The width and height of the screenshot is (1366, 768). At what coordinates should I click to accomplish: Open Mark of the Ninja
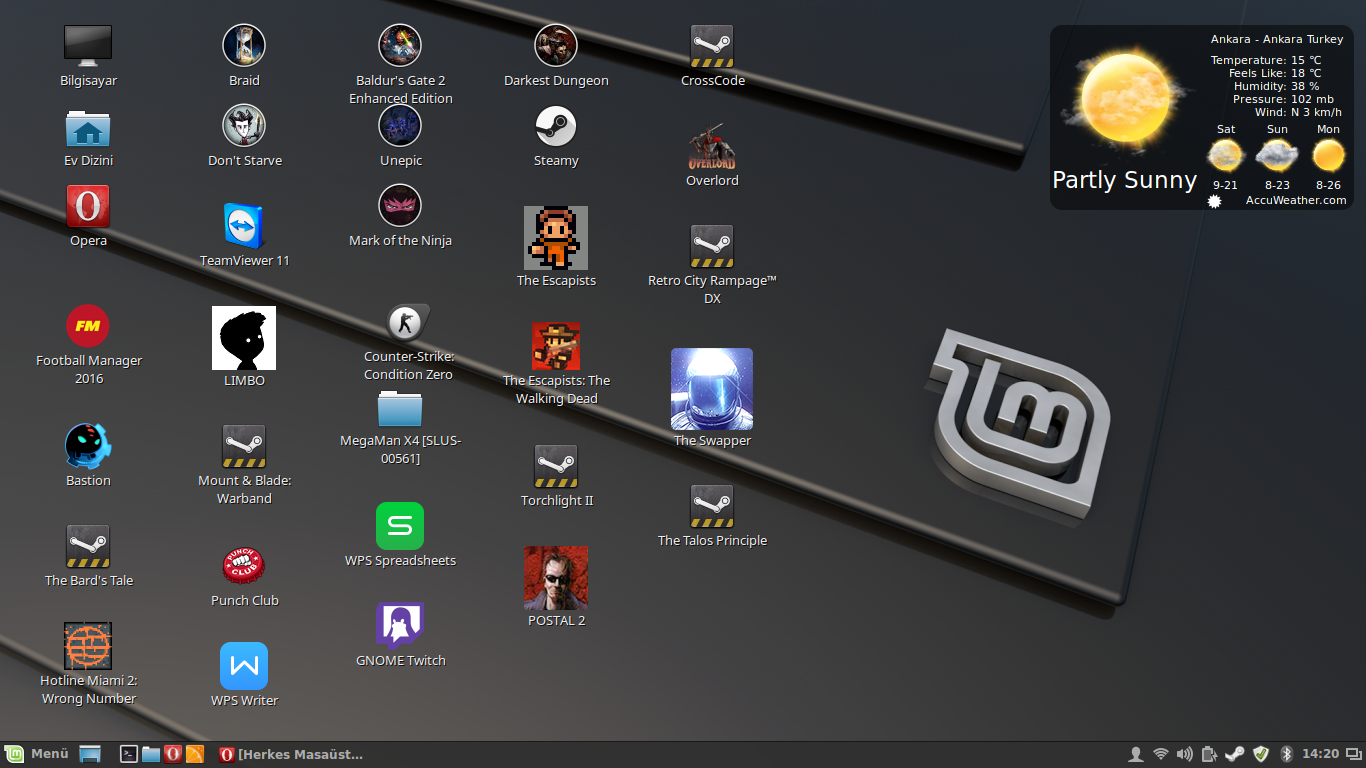pyautogui.click(x=400, y=206)
